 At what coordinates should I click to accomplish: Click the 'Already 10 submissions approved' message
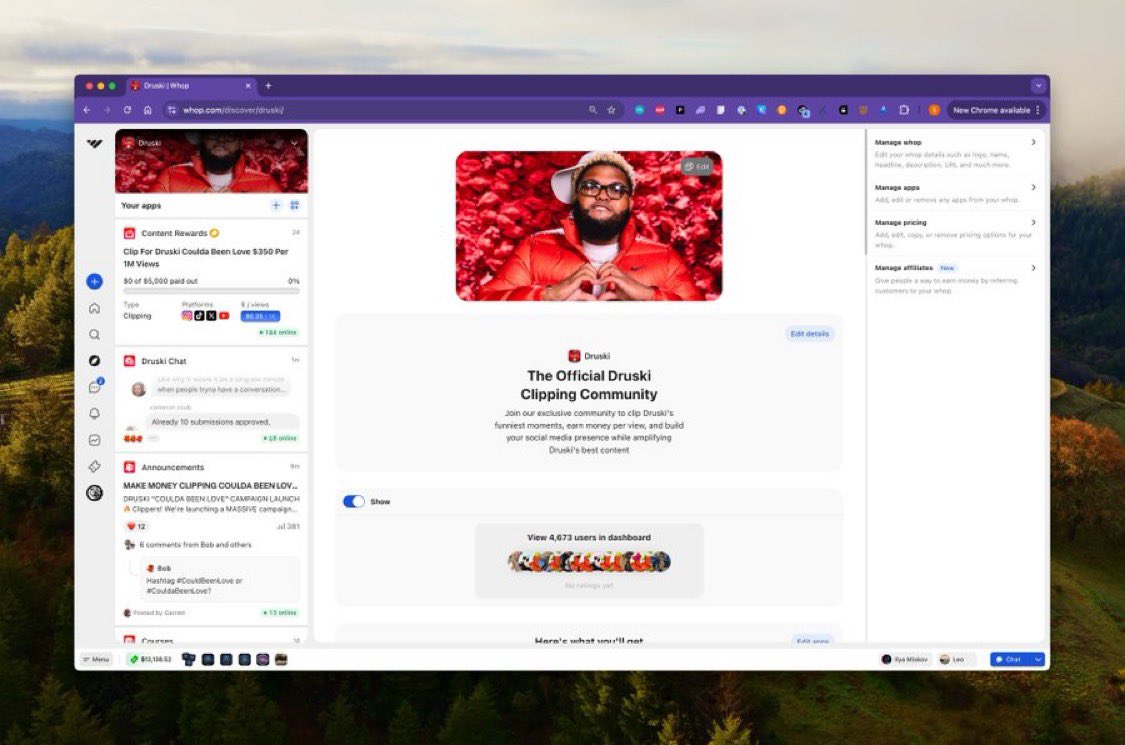(211, 422)
